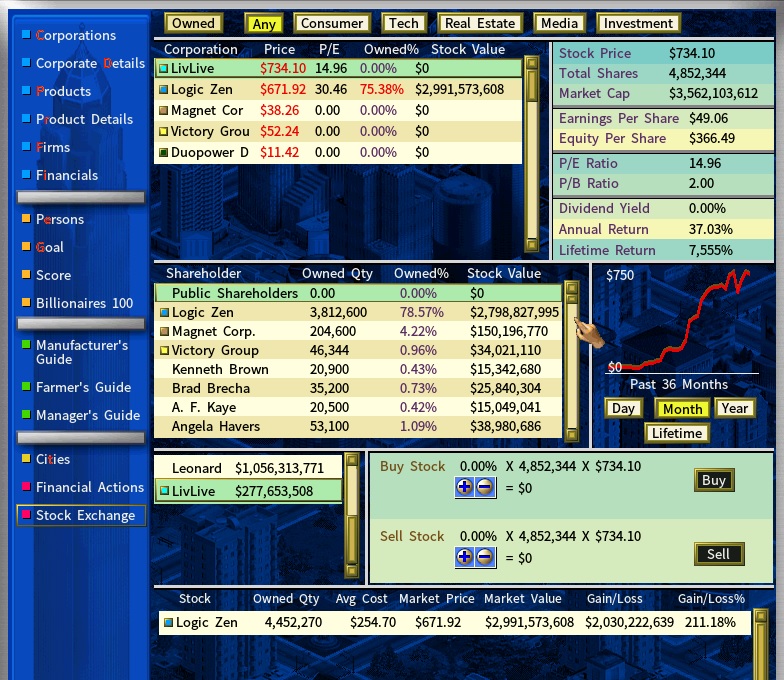Show stock chart by Month

682,409
